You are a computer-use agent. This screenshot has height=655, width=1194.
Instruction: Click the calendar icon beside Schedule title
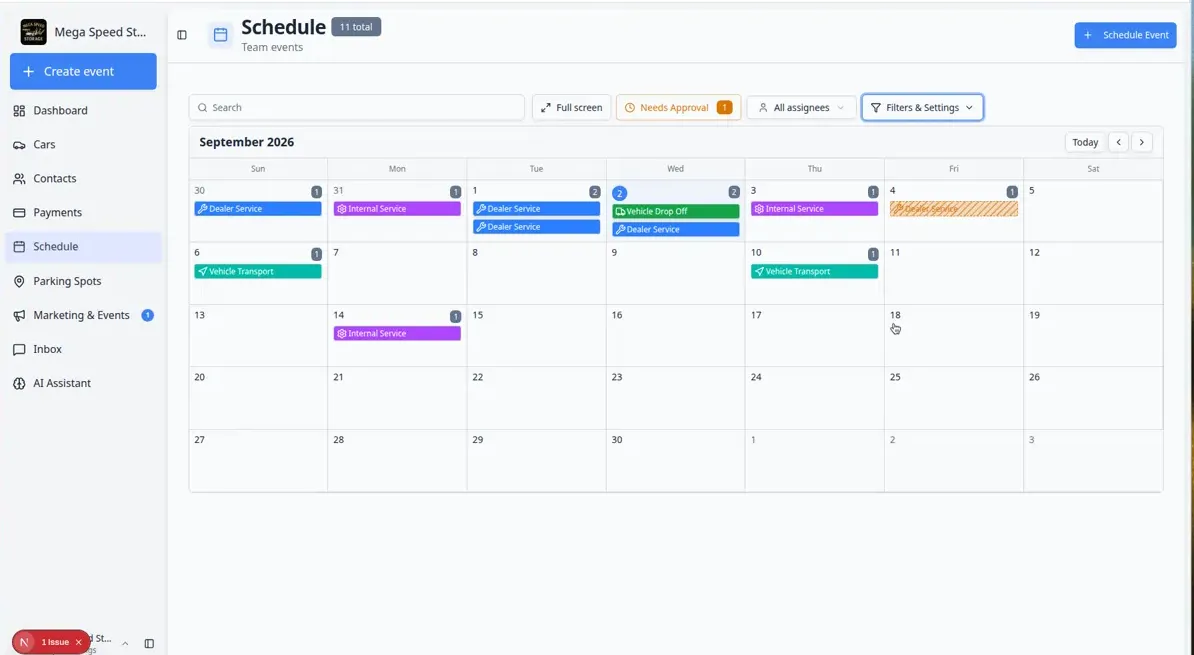tap(220, 35)
